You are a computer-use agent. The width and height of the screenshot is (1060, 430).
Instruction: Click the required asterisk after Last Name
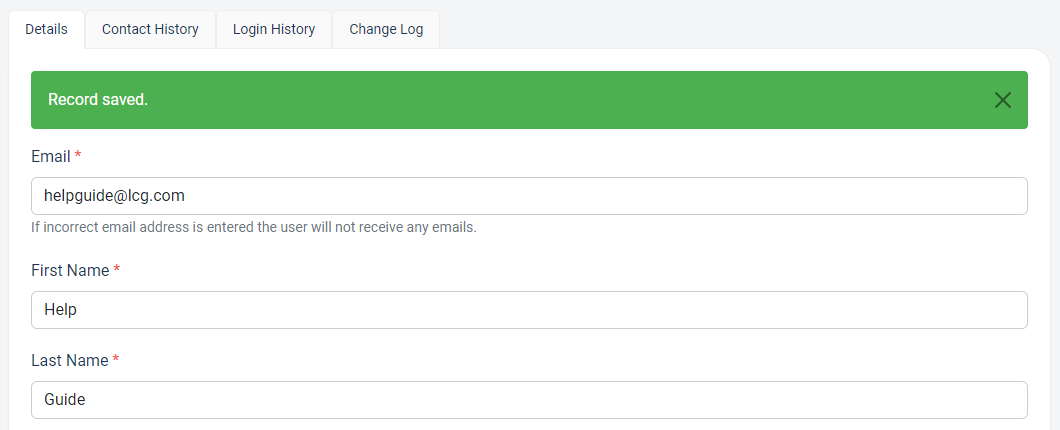[116, 360]
